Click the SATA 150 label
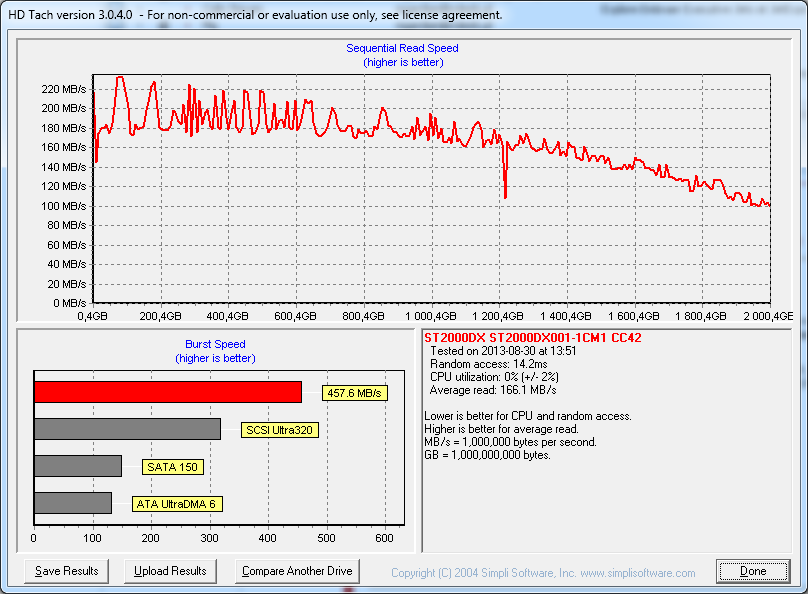Screen dimensions: 808x594 (172, 467)
